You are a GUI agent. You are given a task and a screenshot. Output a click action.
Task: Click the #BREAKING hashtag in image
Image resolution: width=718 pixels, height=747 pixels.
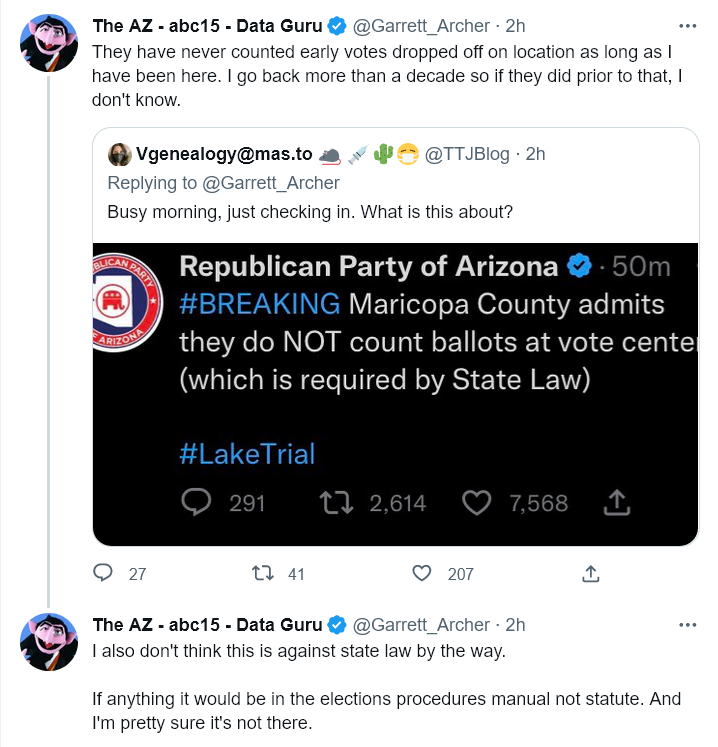click(260, 304)
